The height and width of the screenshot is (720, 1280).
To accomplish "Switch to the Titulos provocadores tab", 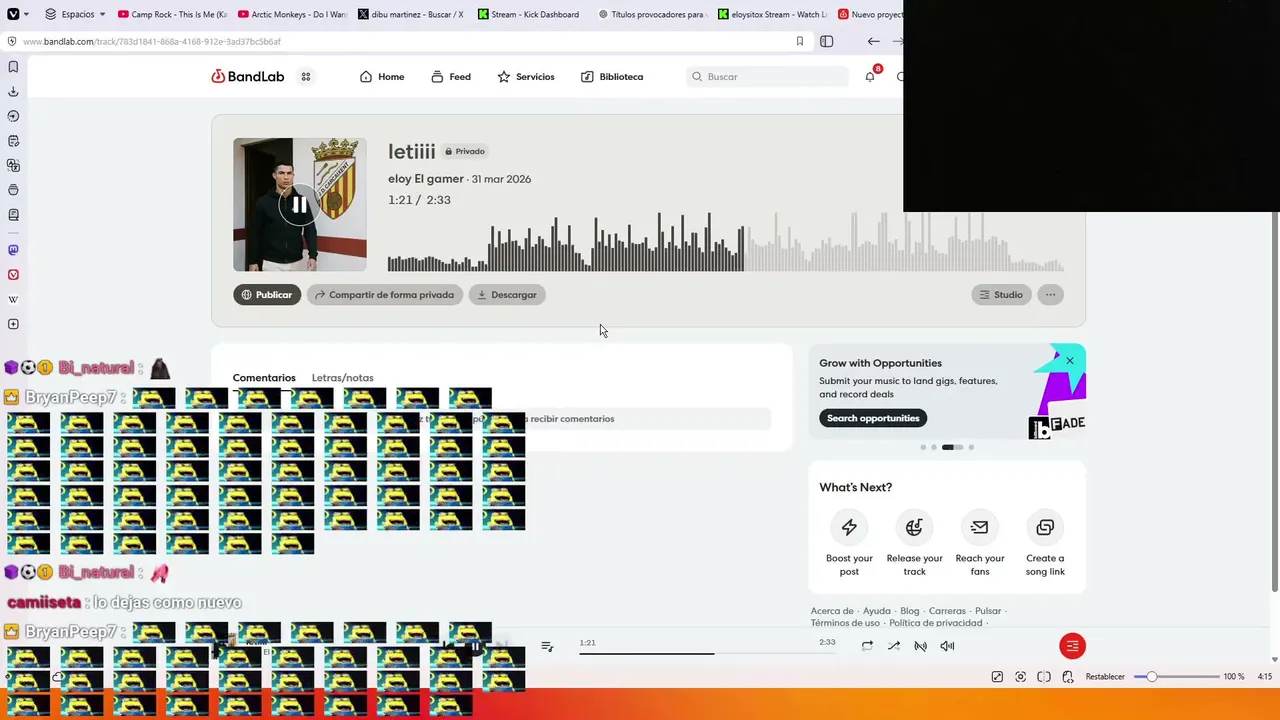I will (652, 14).
